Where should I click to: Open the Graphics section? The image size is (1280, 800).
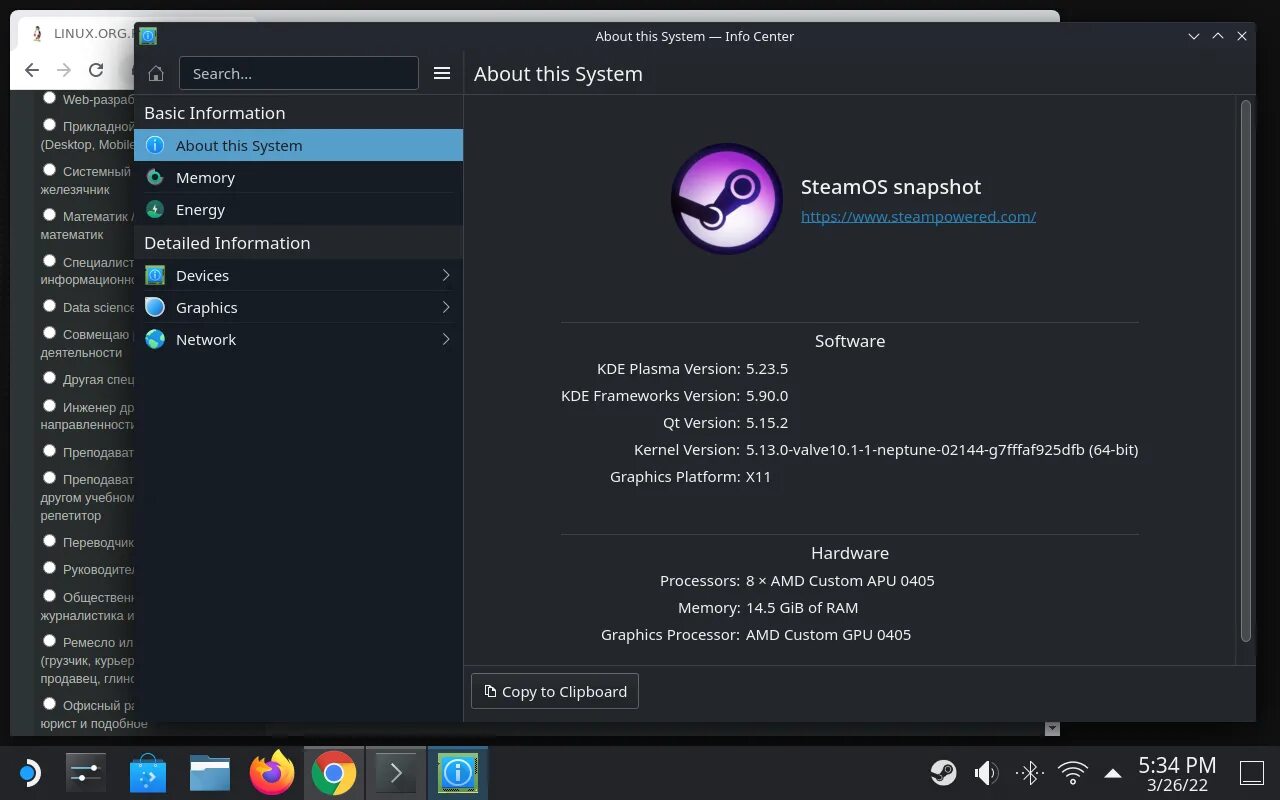click(x=298, y=307)
